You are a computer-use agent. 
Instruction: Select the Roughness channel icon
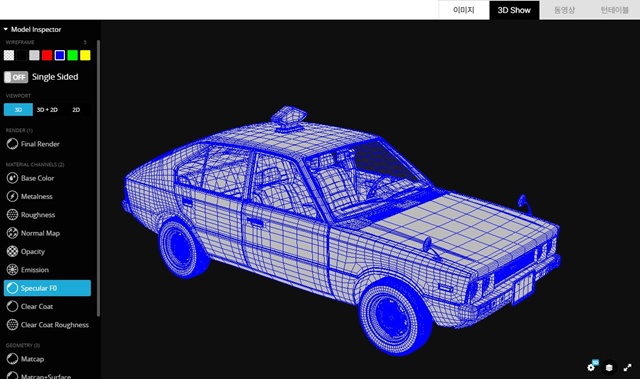coord(12,215)
